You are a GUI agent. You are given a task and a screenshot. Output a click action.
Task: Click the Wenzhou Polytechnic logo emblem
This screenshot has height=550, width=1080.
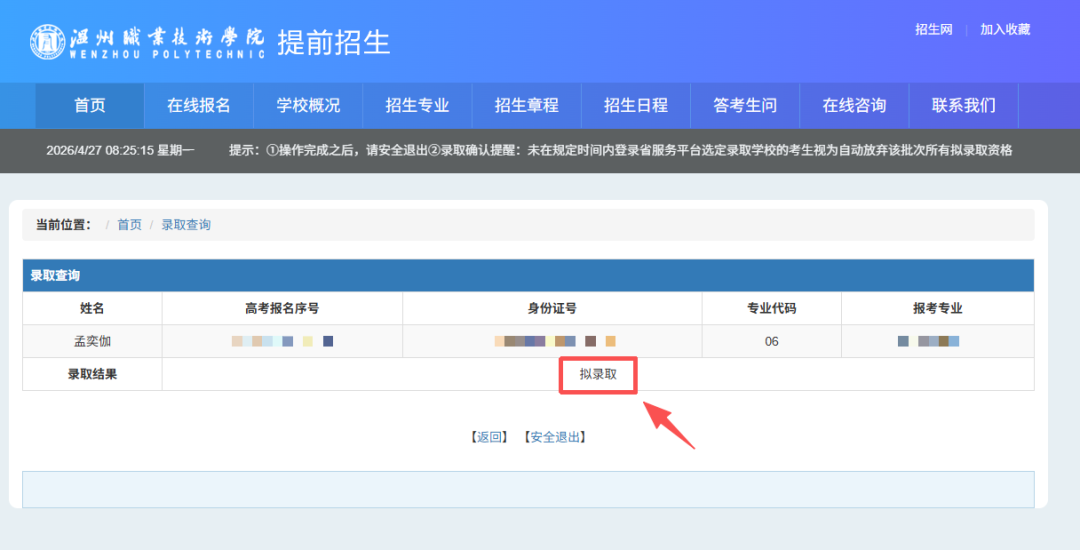pos(47,41)
